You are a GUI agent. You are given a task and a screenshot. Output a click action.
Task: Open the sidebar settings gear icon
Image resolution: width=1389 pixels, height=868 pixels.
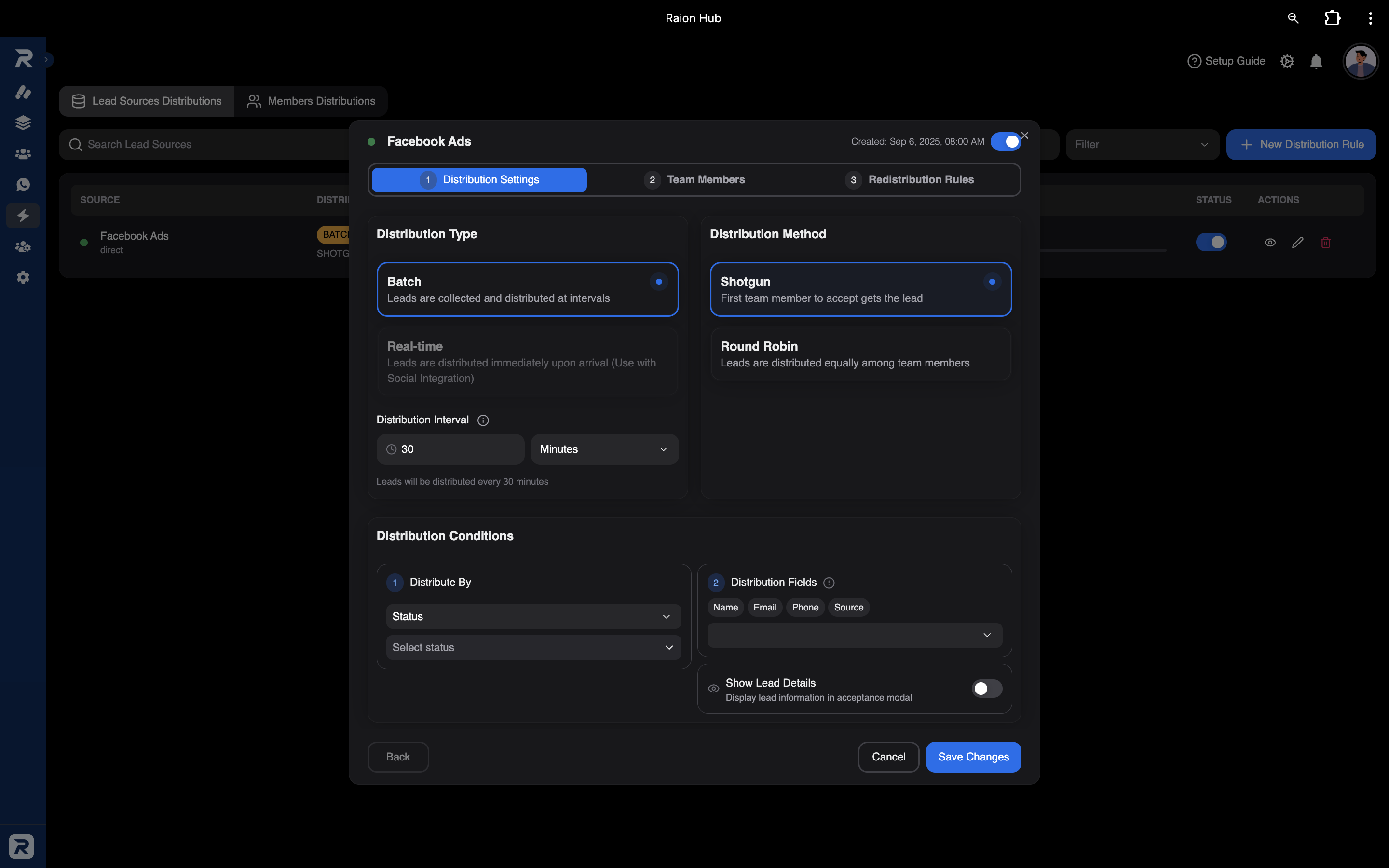click(x=23, y=277)
